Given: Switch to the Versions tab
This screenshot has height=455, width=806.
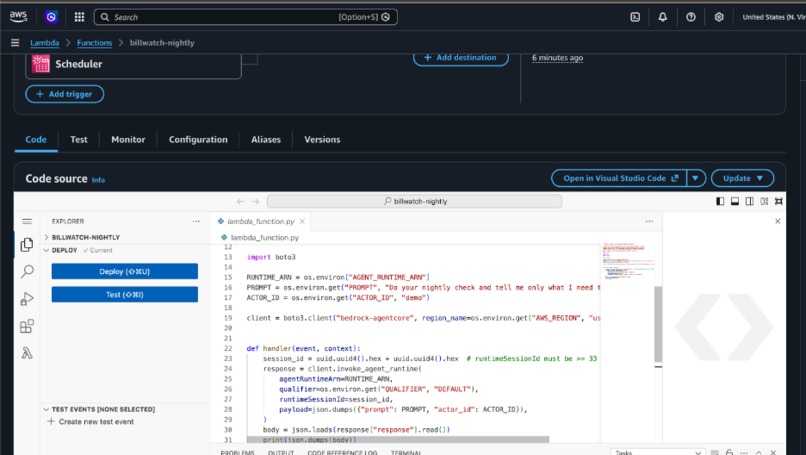Looking at the screenshot, I should pyautogui.click(x=322, y=139).
